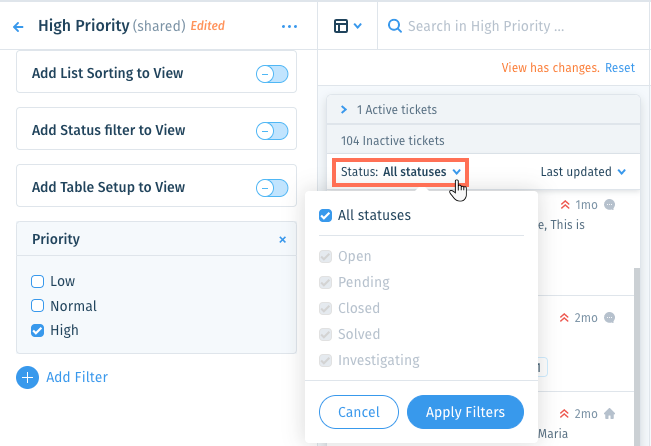Click the home icon on the last ticket

click(x=609, y=414)
